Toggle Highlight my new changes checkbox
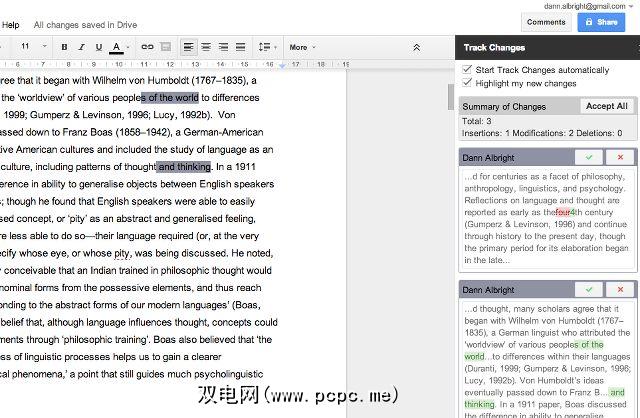Image resolution: width=640 pixels, height=418 pixels. (x=468, y=83)
